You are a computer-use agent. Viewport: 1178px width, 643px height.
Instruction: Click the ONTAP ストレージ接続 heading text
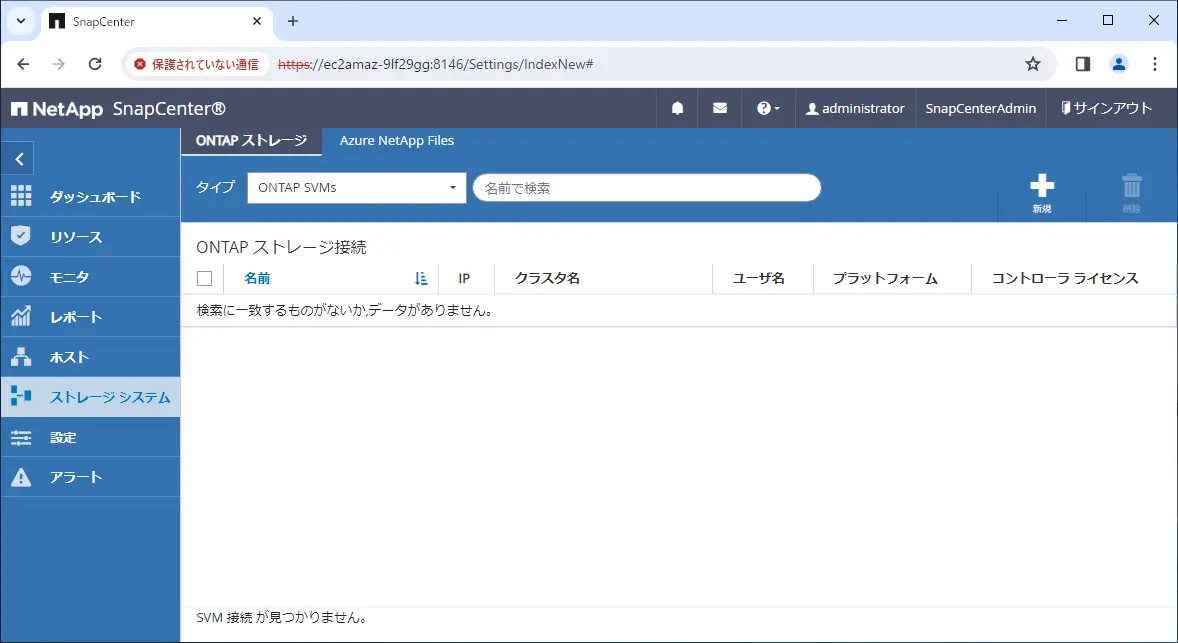281,247
